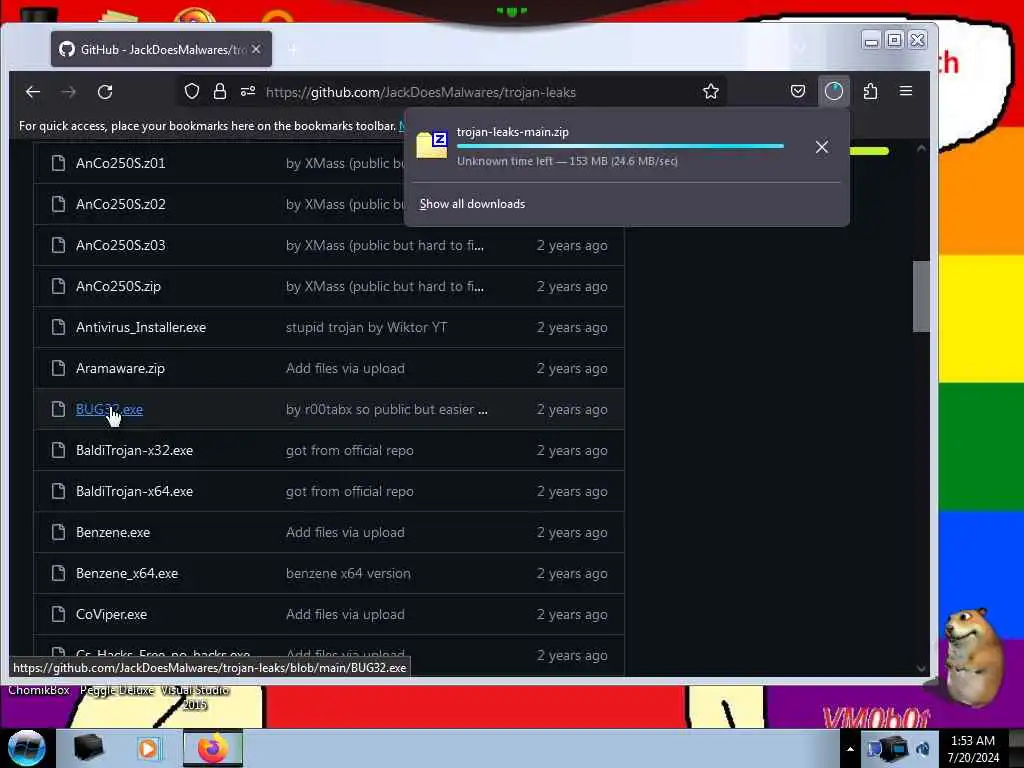Bookmark this page with the star icon

tap(711, 91)
